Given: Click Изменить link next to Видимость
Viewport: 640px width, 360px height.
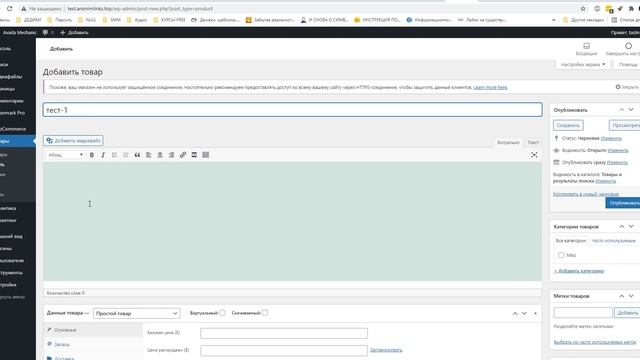Looking at the screenshot, I should pyautogui.click(x=618, y=151).
